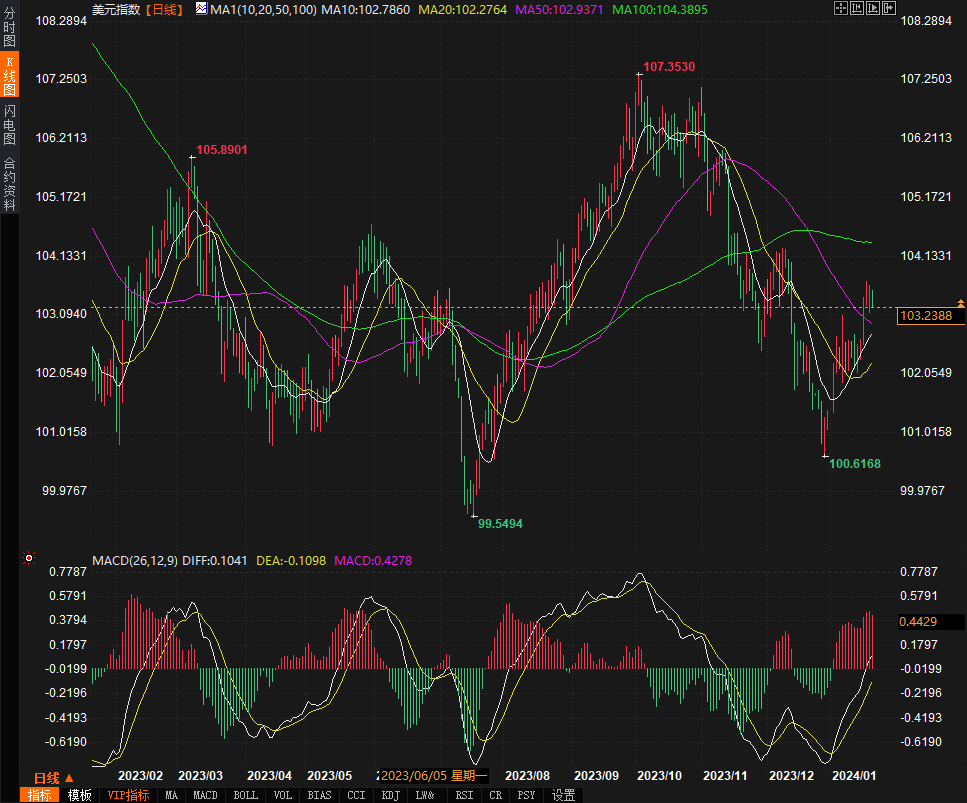Open 设置 in indicator bar
The height and width of the screenshot is (803, 967).
click(563, 795)
